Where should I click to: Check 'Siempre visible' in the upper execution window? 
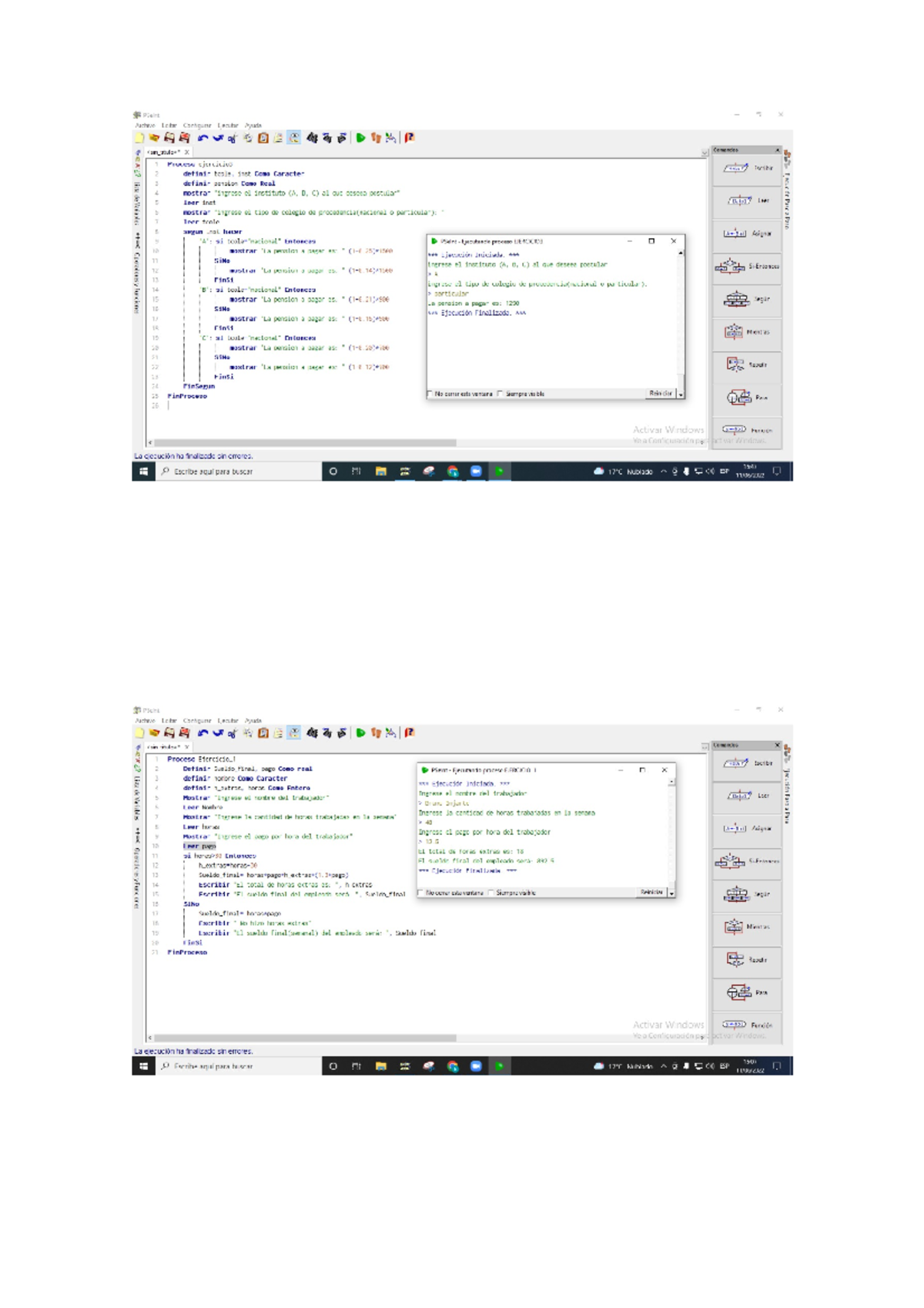pos(500,394)
